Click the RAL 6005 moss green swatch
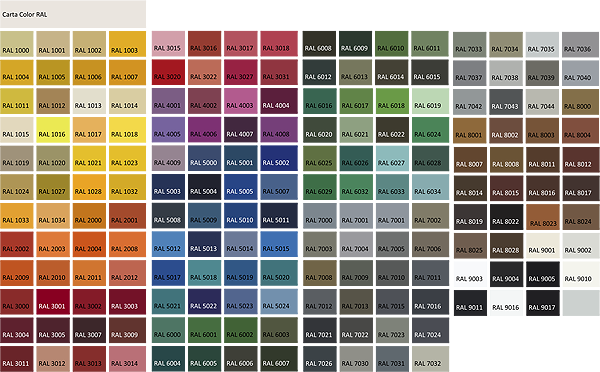This screenshot has width=600, height=372. point(204,359)
